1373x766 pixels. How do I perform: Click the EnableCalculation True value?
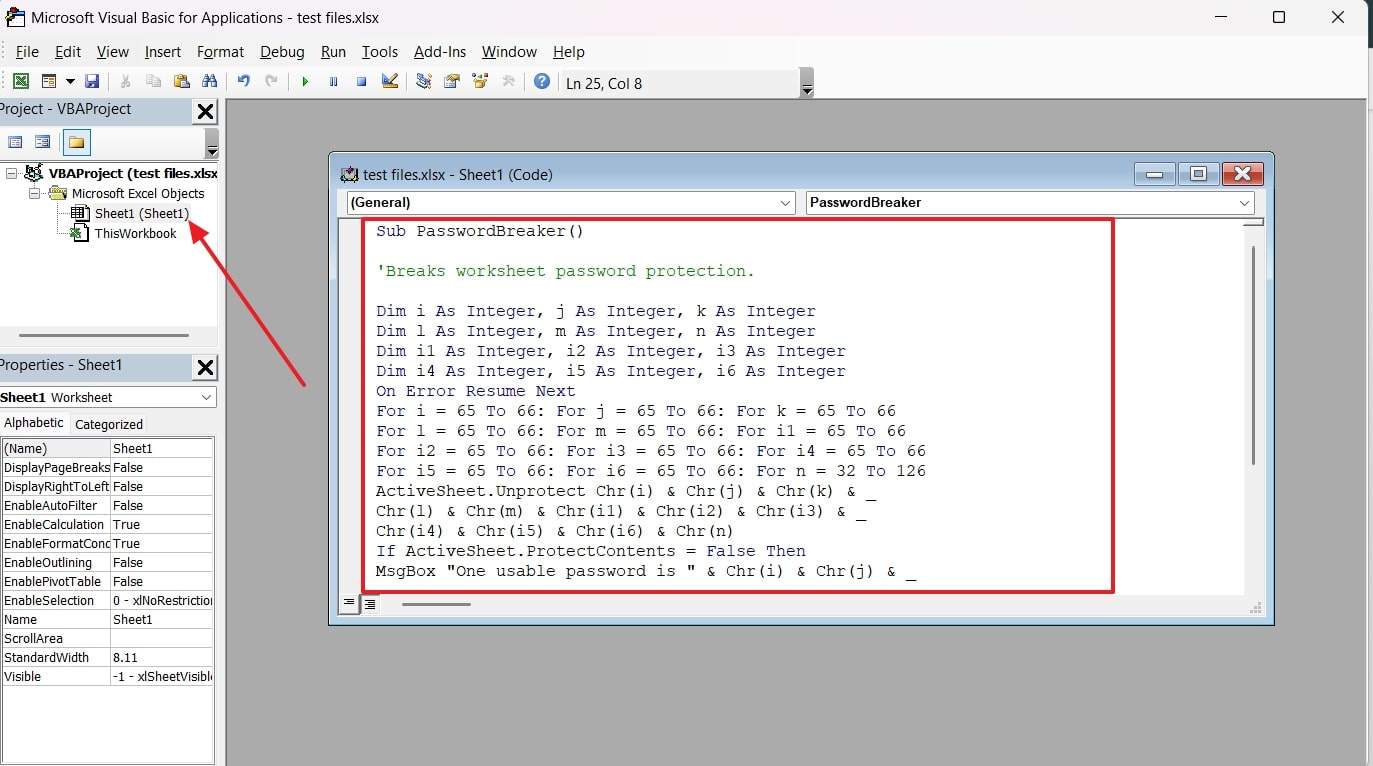161,525
